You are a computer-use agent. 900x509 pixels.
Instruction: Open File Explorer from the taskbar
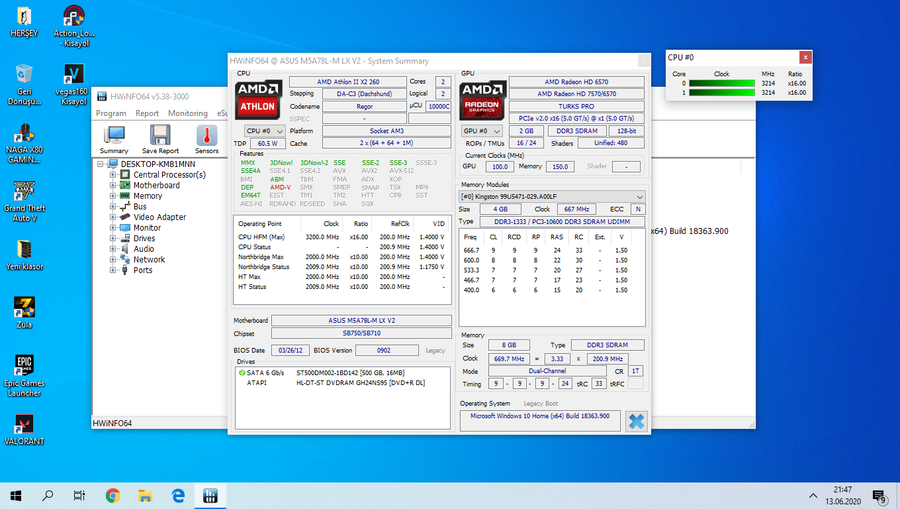coord(145,495)
